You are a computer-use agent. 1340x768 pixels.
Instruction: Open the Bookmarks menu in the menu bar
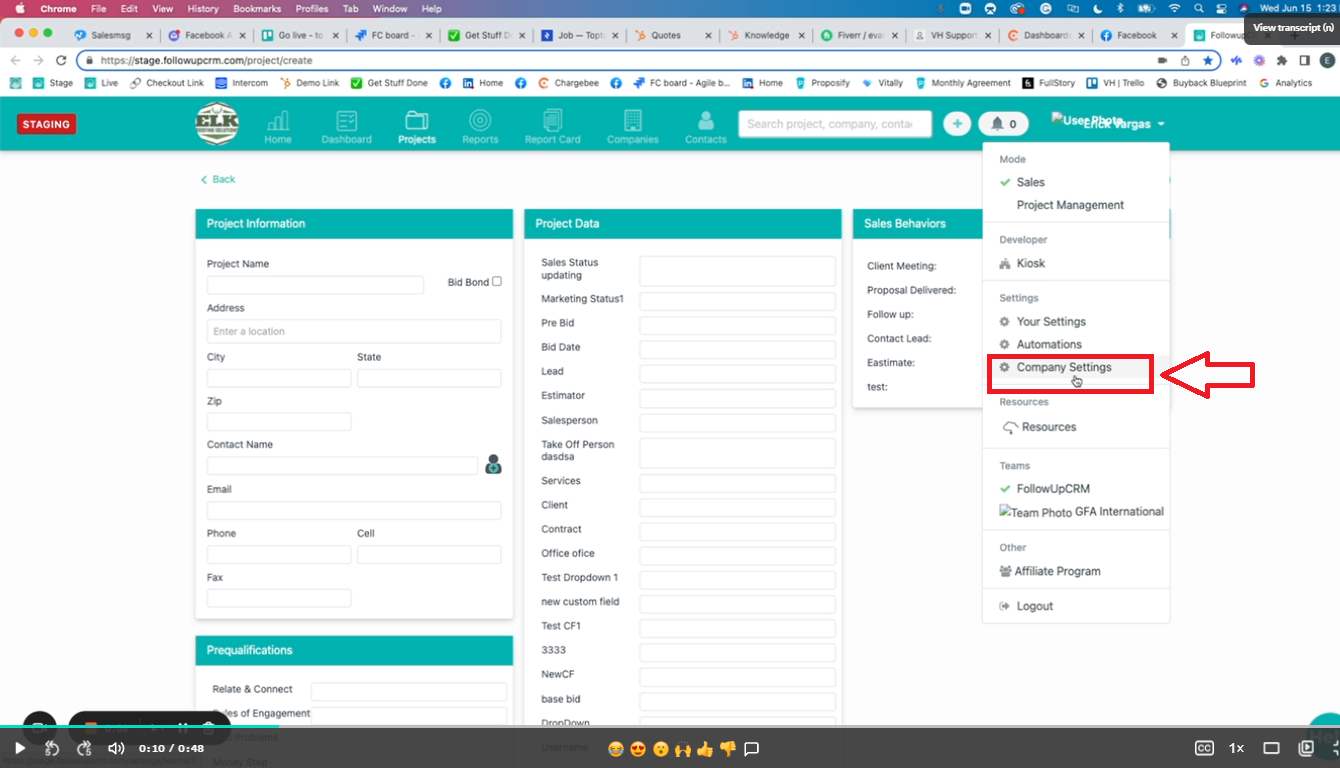point(258,9)
